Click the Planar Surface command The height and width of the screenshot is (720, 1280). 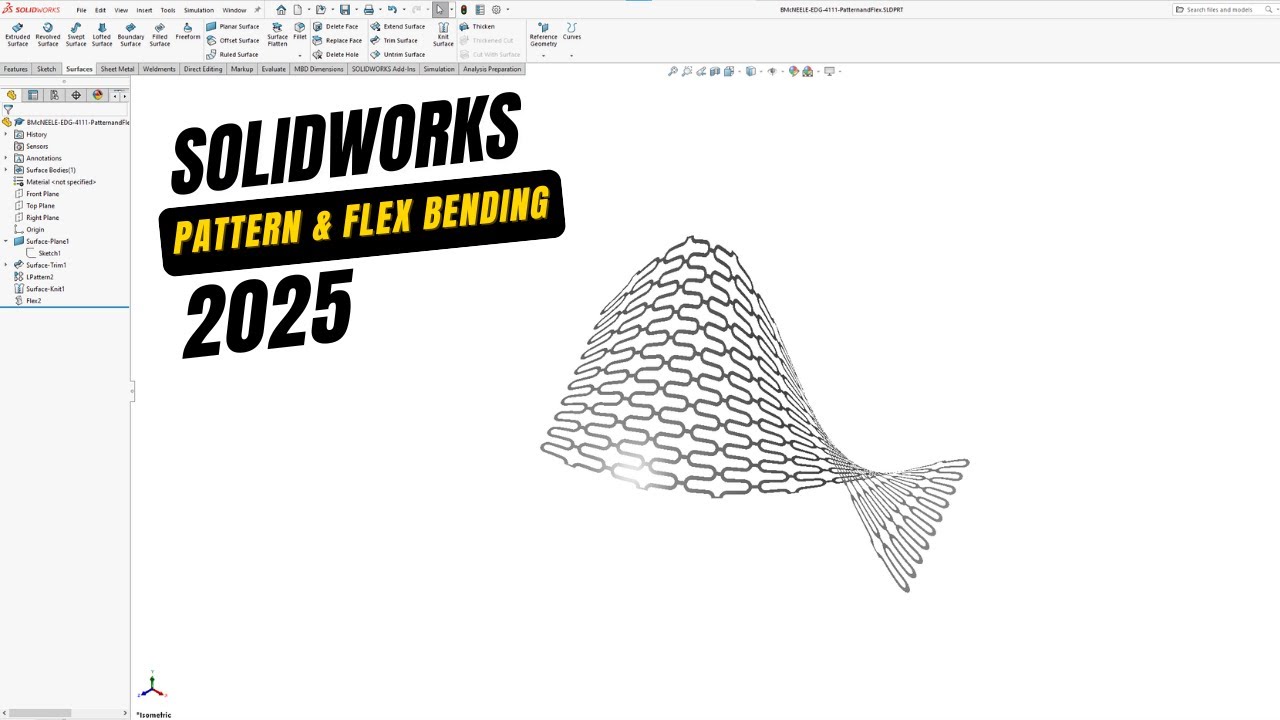point(232,27)
